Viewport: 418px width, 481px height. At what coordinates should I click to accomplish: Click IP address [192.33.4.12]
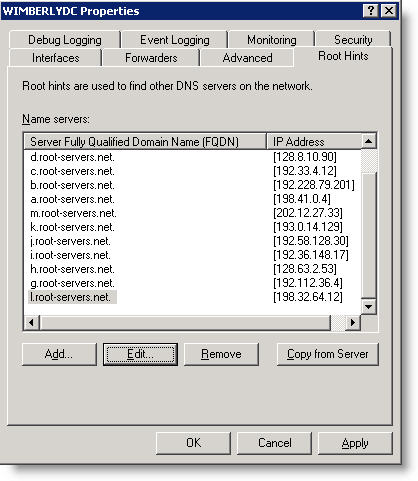click(x=305, y=171)
